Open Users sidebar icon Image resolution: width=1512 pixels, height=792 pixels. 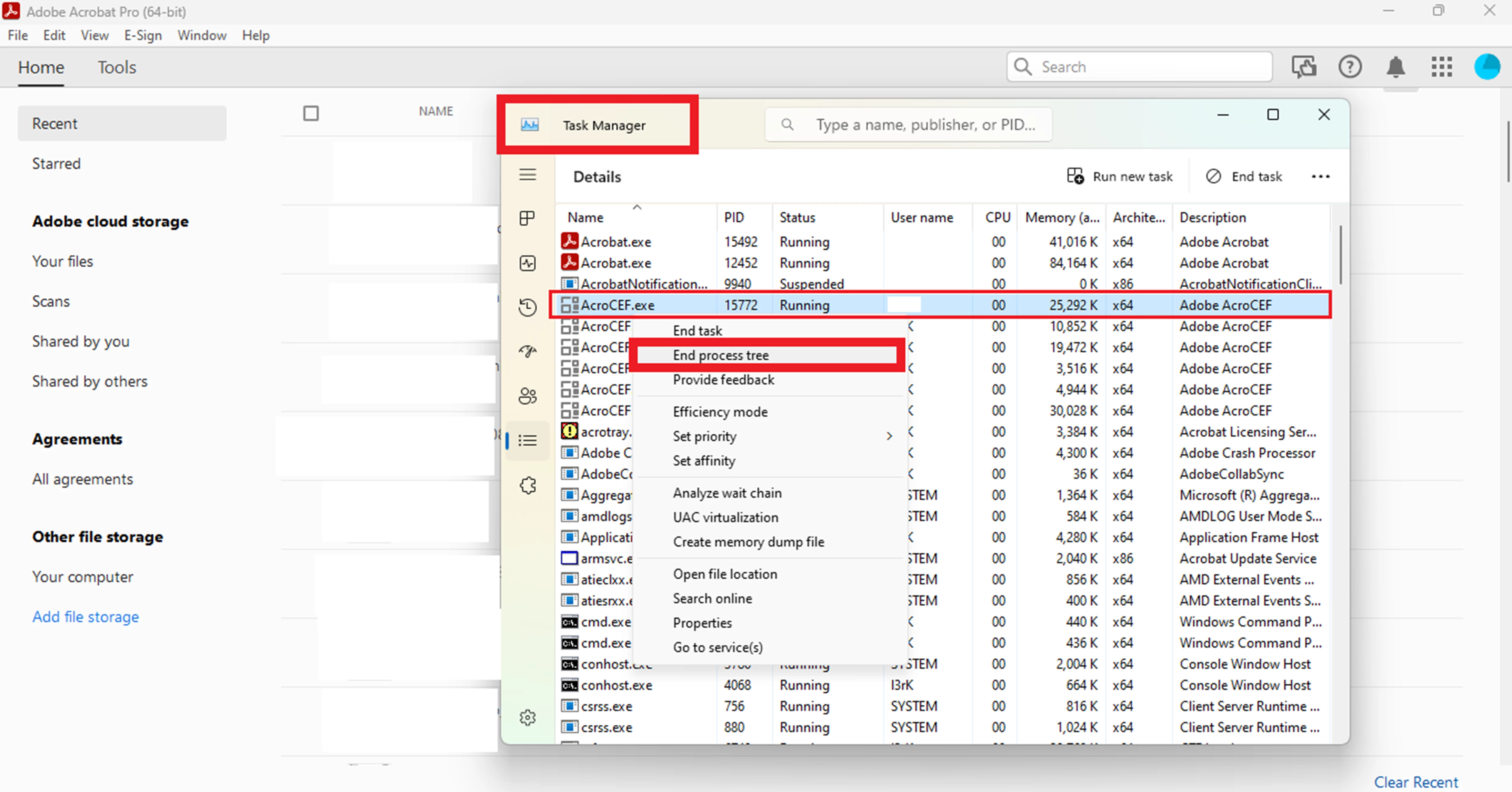tap(527, 396)
